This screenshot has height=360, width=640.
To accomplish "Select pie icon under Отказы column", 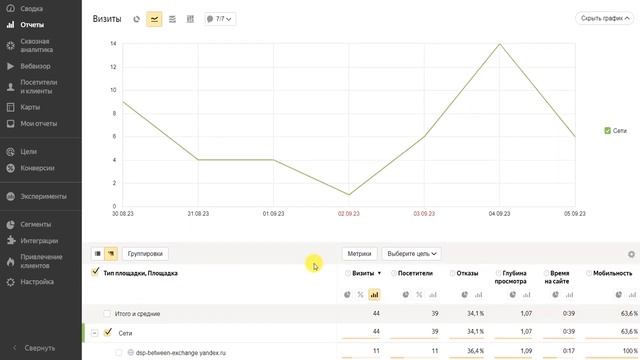I will [x=464, y=295].
